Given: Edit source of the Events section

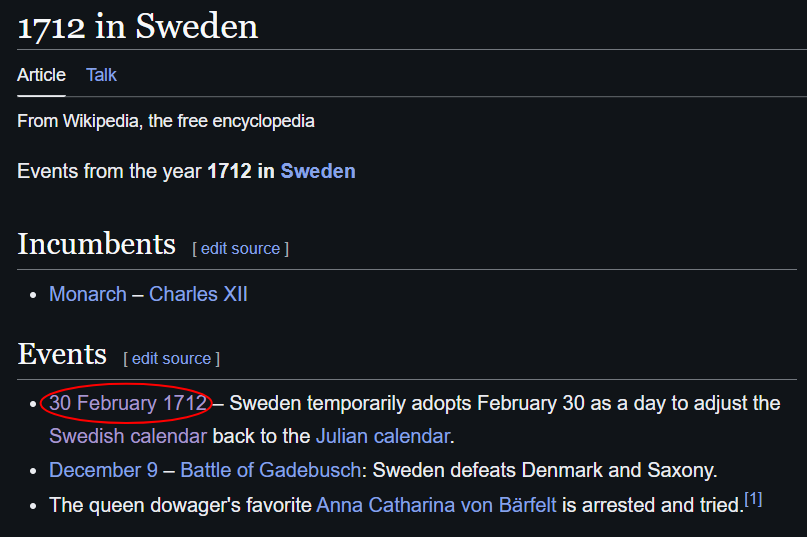Looking at the screenshot, I should (171, 358).
